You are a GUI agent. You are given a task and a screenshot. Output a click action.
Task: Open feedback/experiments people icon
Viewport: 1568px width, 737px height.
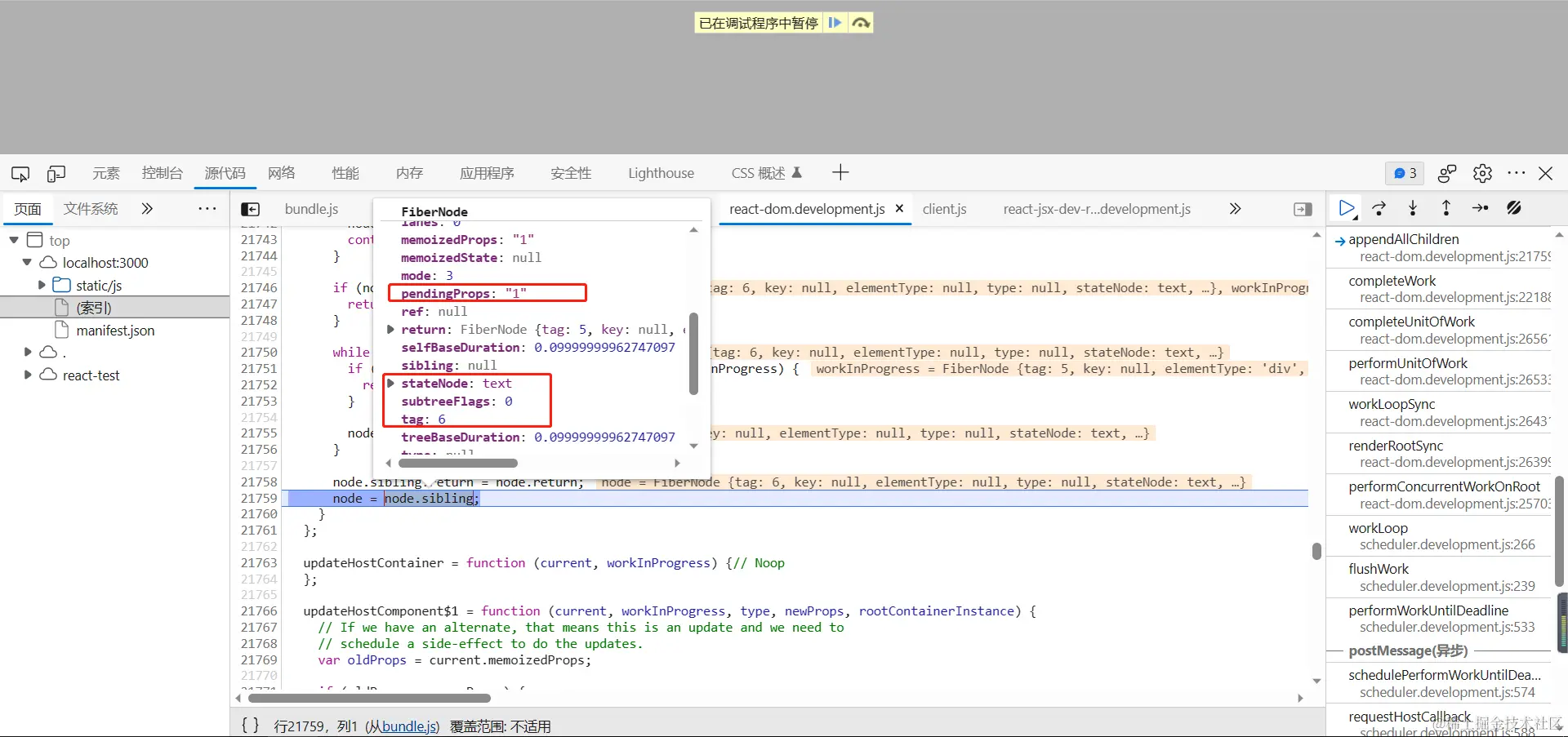[1447, 173]
